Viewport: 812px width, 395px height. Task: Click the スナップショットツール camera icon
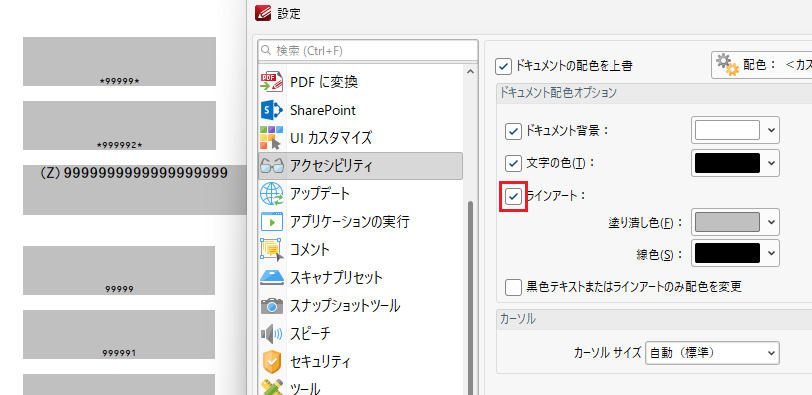271,305
